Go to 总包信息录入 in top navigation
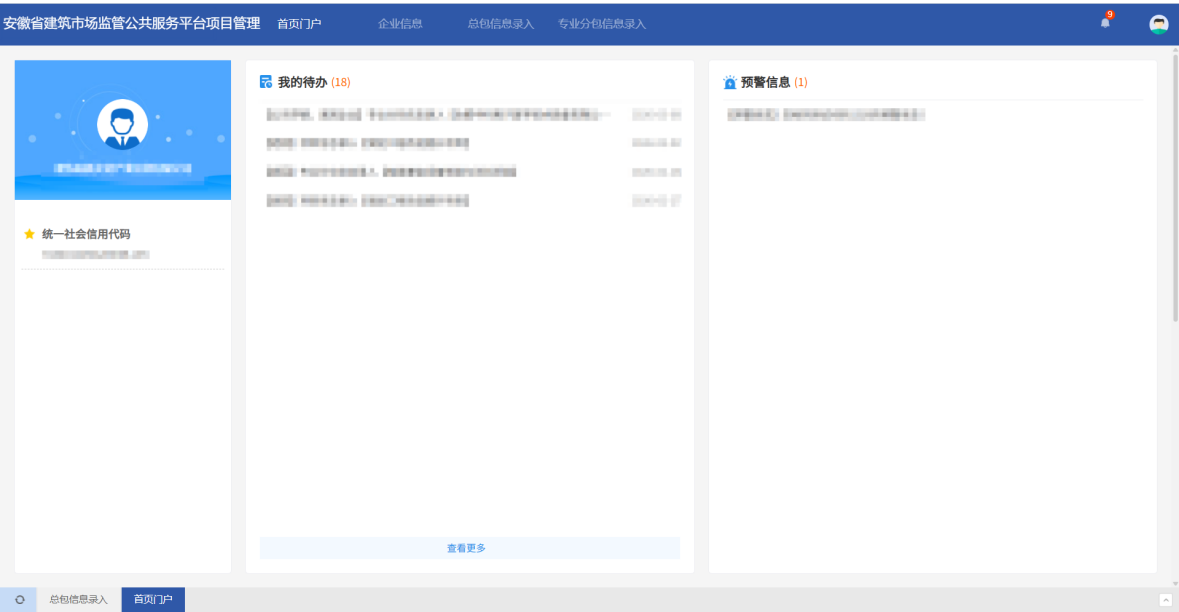Image resolution: width=1179 pixels, height=612 pixels. [500, 24]
